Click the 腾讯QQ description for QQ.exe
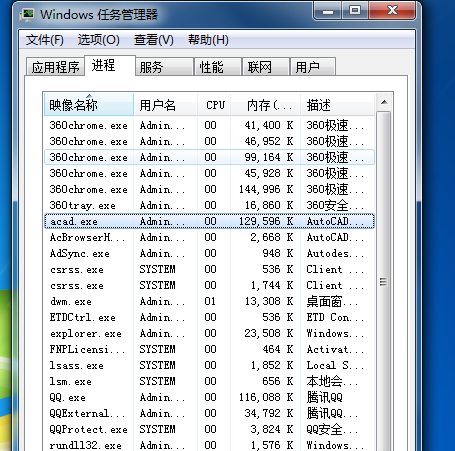The image size is (455, 451). click(325, 397)
